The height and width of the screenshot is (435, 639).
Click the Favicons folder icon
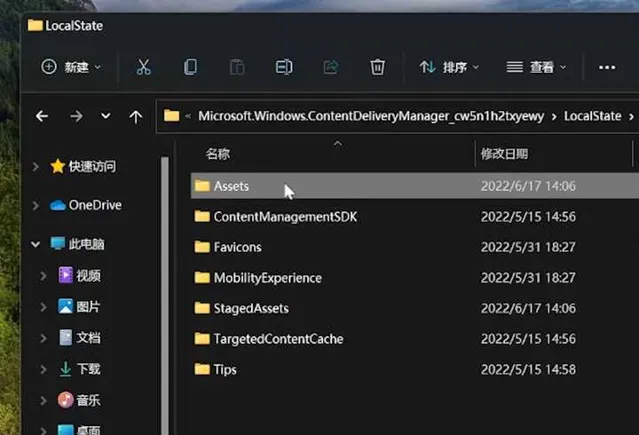[202, 247]
